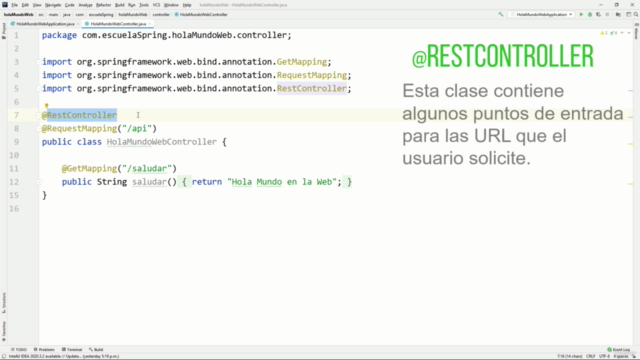This screenshot has width=640, height=360.
Task: Collapse the import block fold arrow at line 3
Action: pos(38,62)
